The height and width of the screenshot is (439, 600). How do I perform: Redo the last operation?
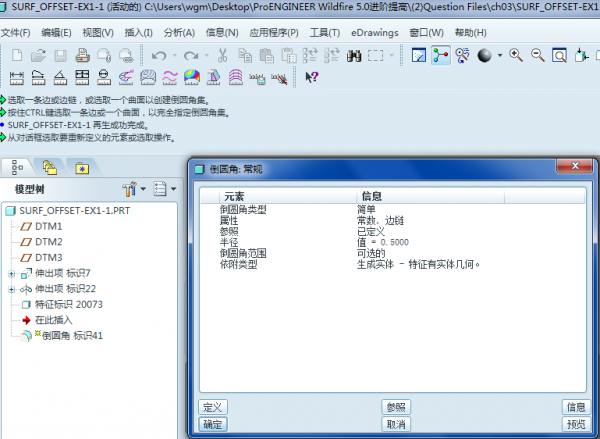(191, 56)
